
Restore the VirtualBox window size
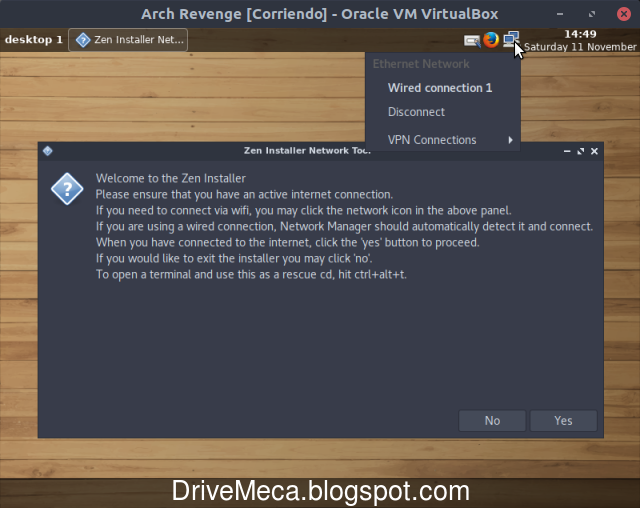(592, 14)
